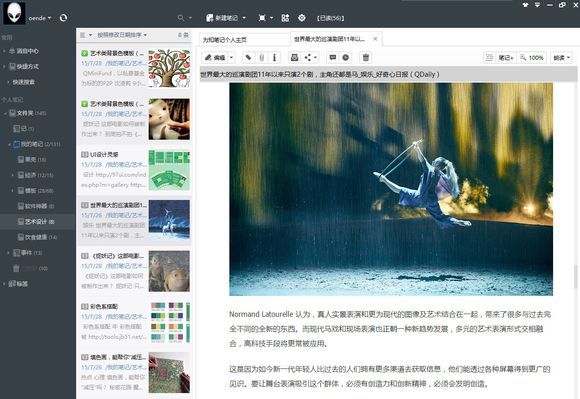Click the 笔记+ button
This screenshot has height=399, width=580.
[x=506, y=58]
